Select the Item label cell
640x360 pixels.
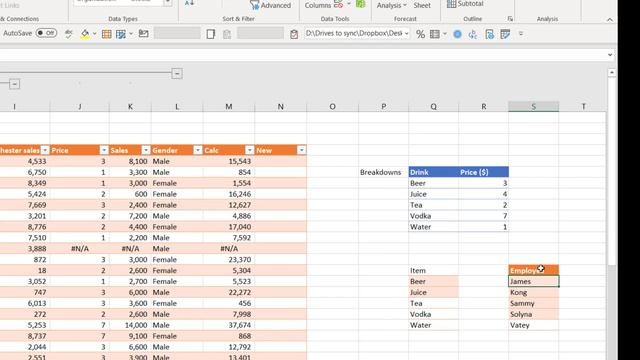tap(433, 270)
